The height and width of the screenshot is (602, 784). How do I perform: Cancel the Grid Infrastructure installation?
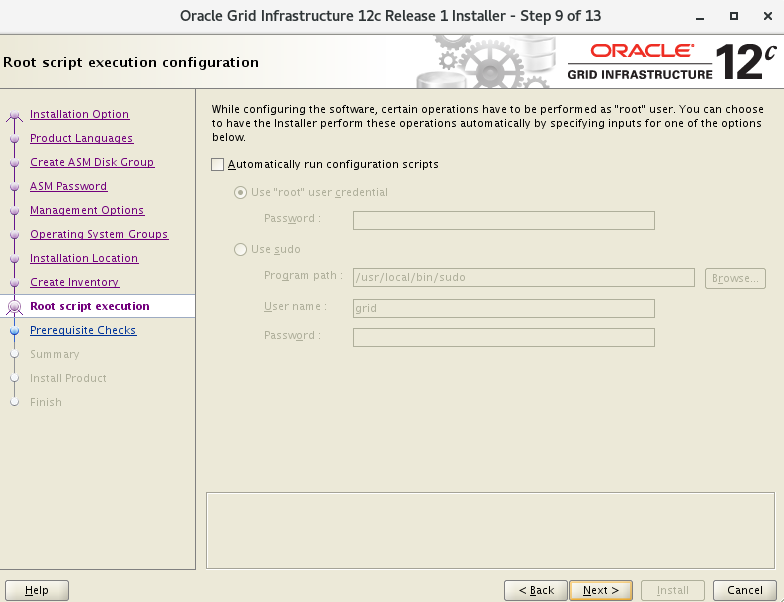click(745, 590)
